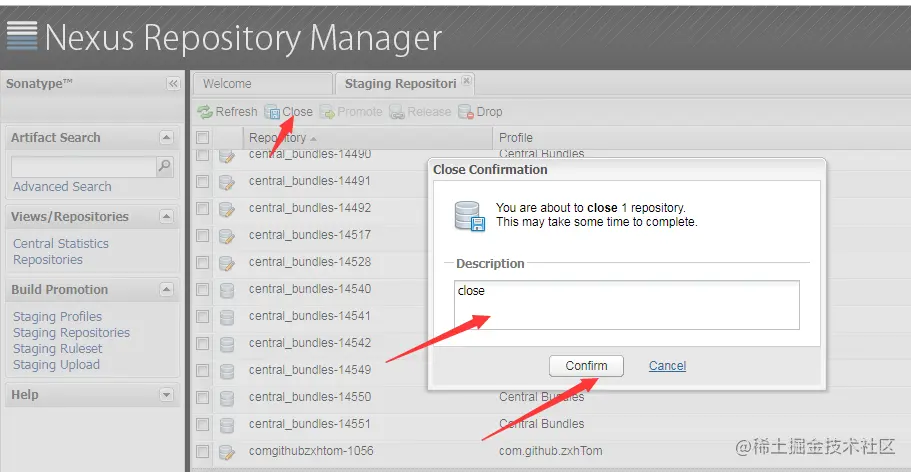Click the com.github.zxhTom profile cell

(551, 451)
